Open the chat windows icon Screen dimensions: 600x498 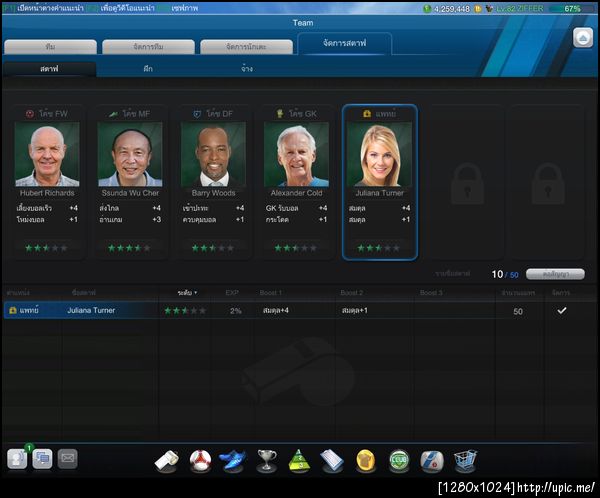point(42,459)
